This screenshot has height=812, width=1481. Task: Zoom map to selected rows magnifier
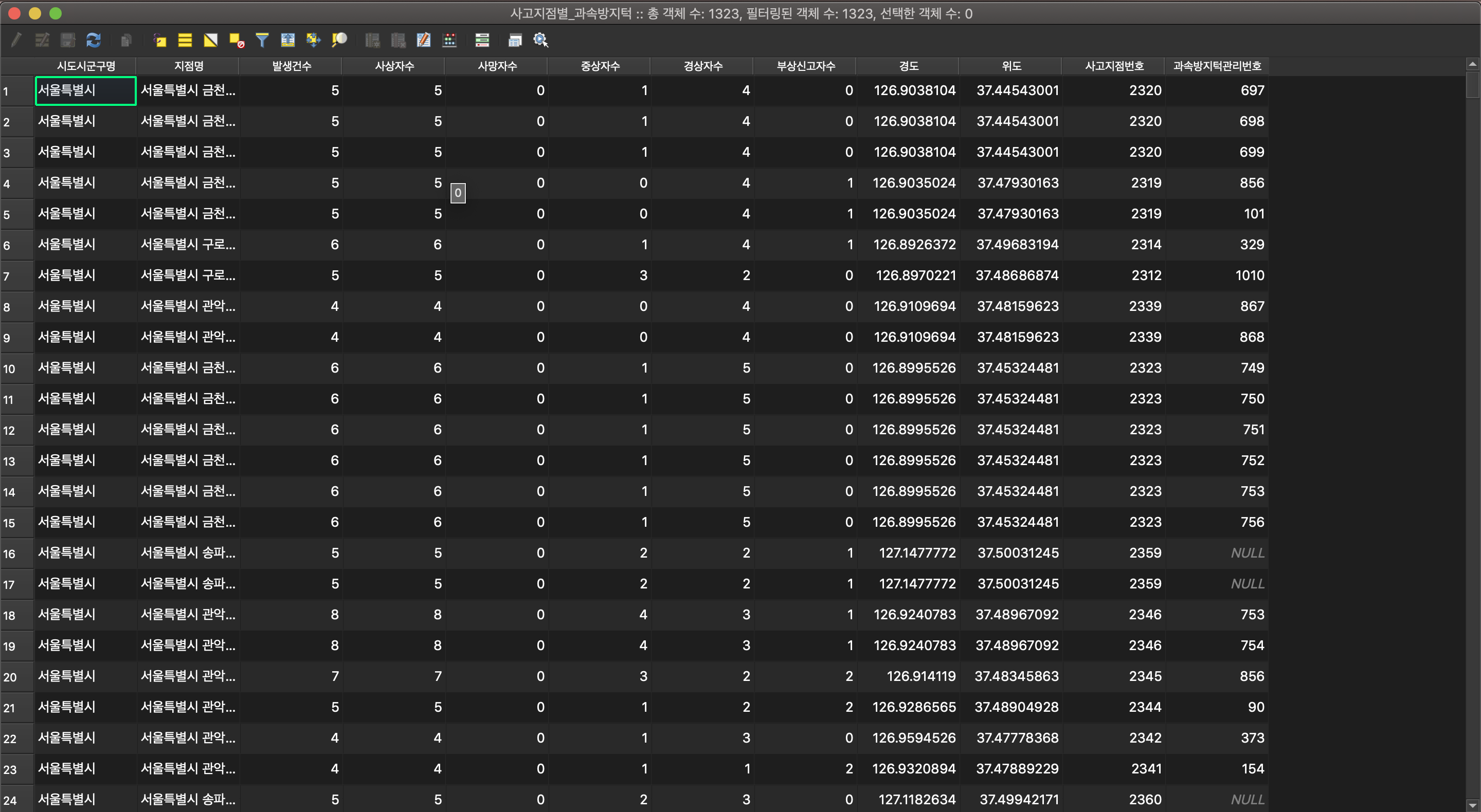pos(339,40)
